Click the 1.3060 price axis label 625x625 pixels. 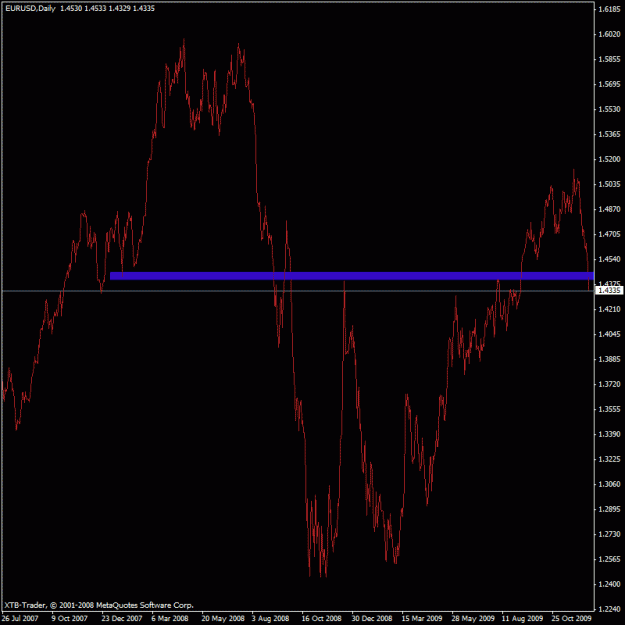[x=609, y=484]
